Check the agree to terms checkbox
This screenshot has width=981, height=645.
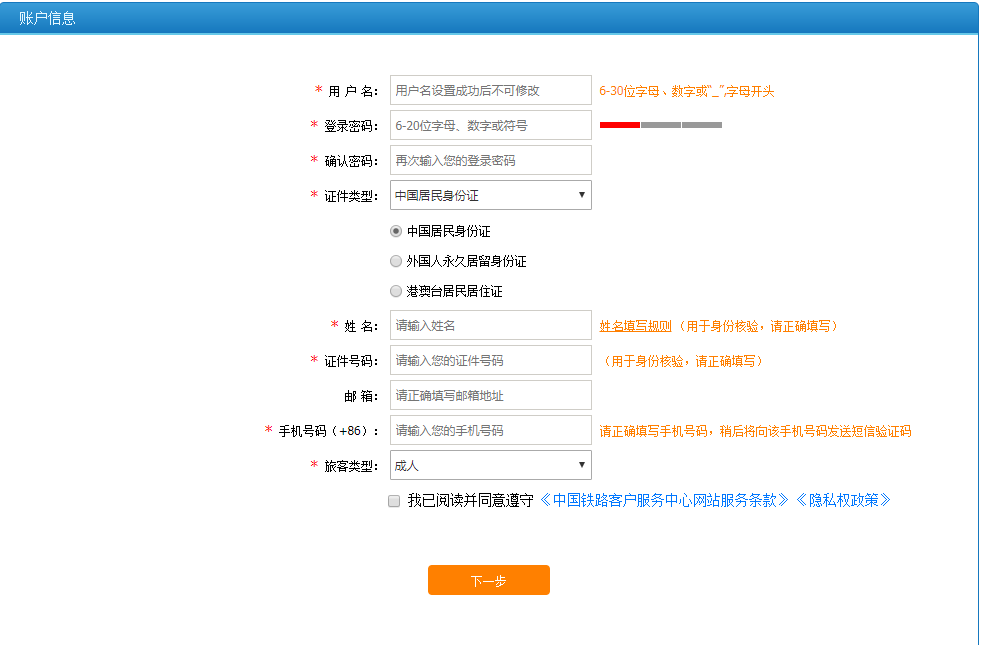click(394, 501)
